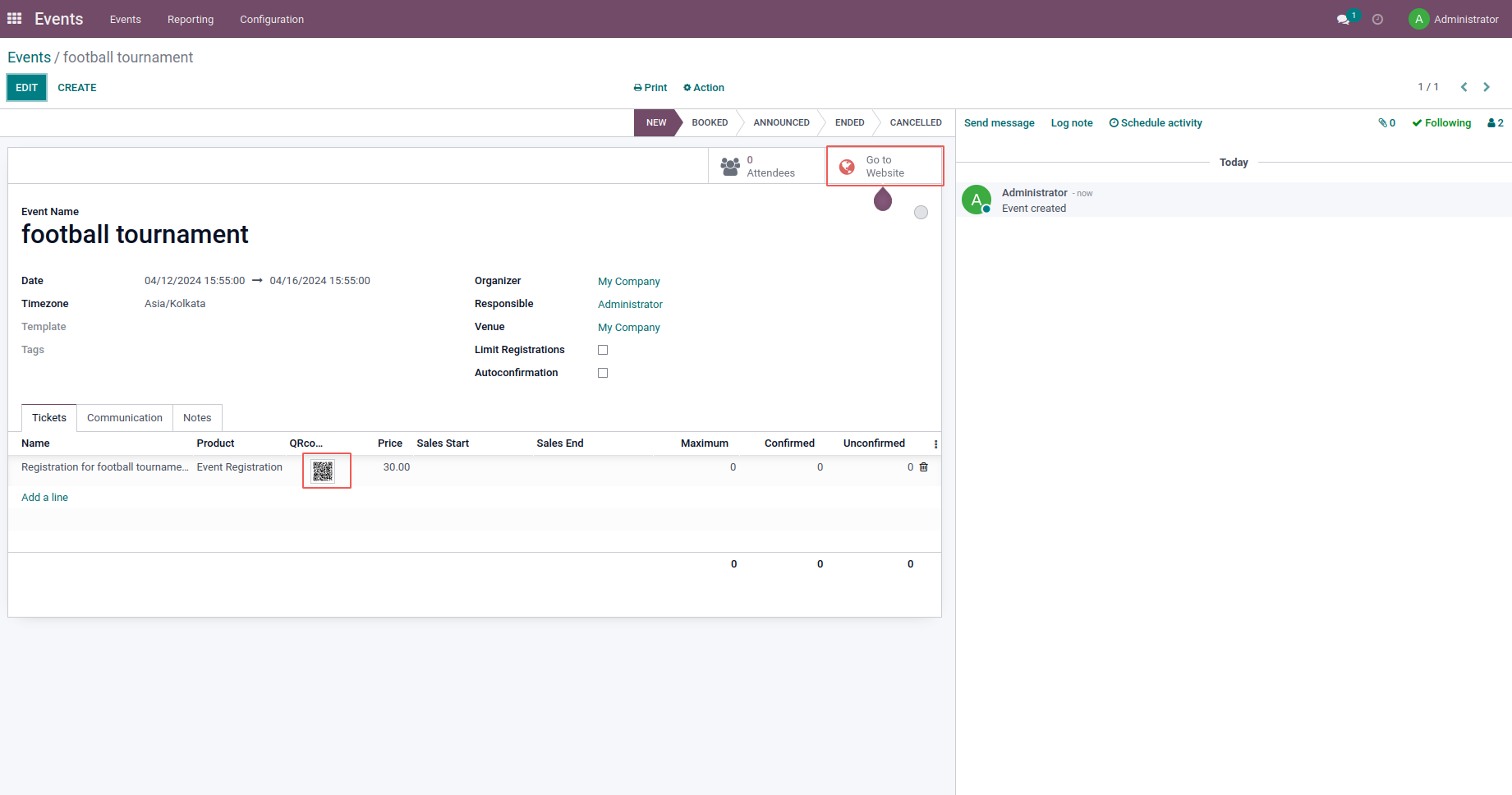Toggle the Limit Registrations checkbox

[603, 350]
